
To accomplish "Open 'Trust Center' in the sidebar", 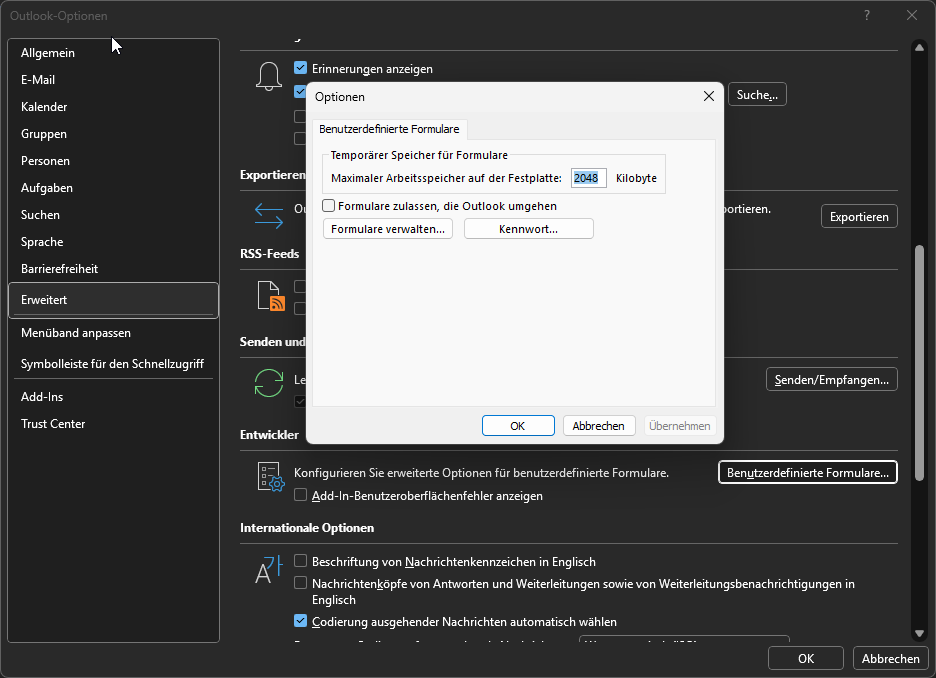I will pyautogui.click(x=53, y=424).
